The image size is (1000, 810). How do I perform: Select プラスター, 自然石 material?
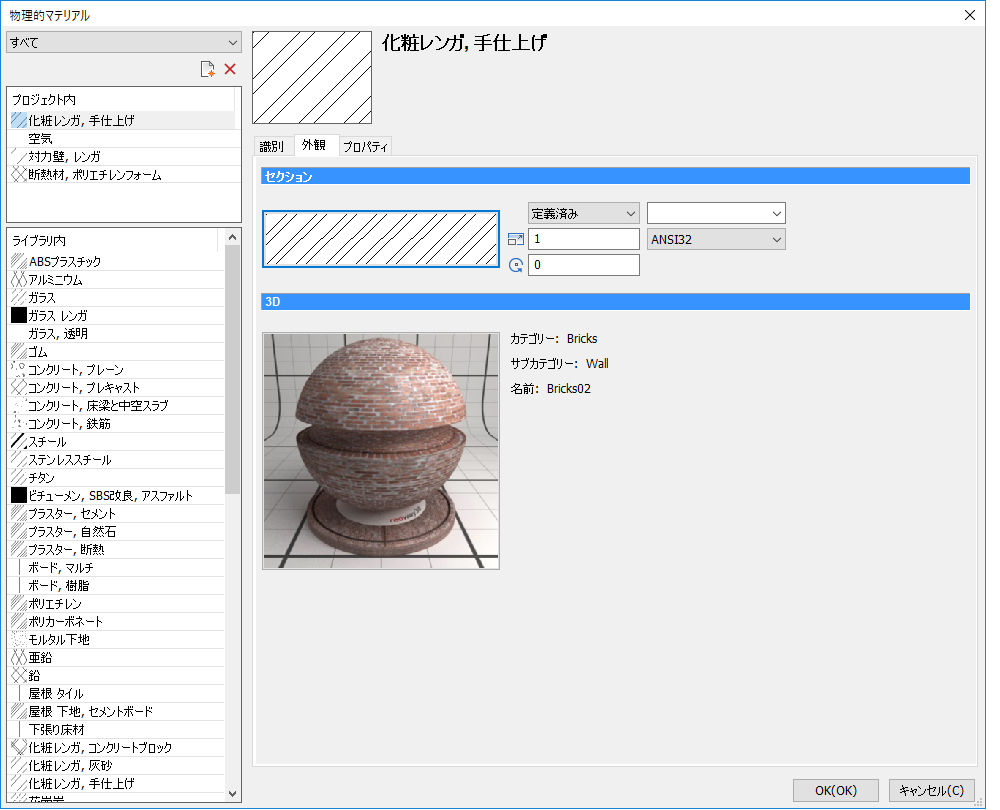coord(117,531)
